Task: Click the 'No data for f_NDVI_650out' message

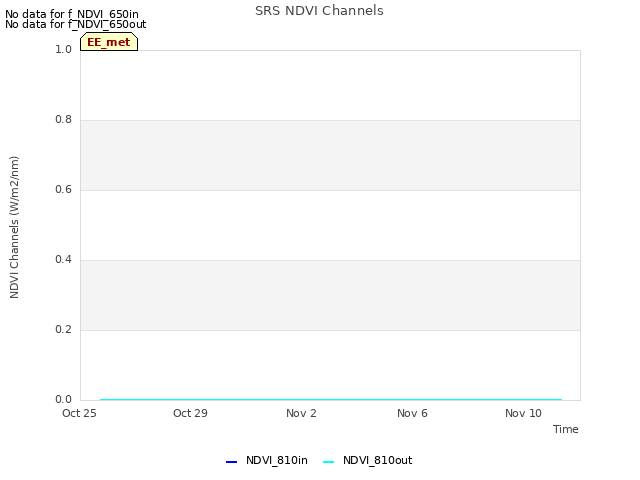Action: [x=76, y=24]
